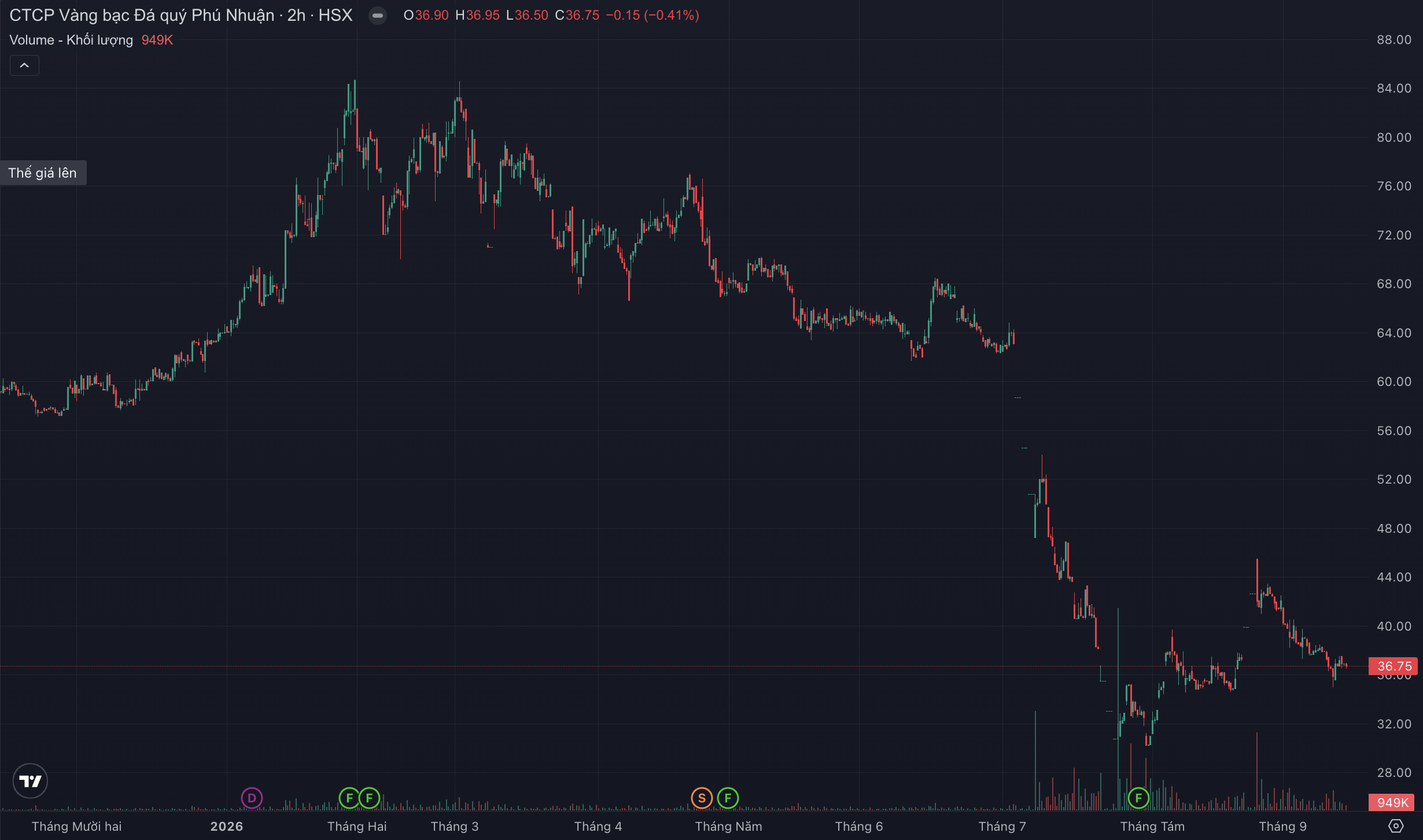Image resolution: width=1423 pixels, height=840 pixels.
Task: Click the Tháng 7 time axis label
Action: pyautogui.click(x=1002, y=827)
